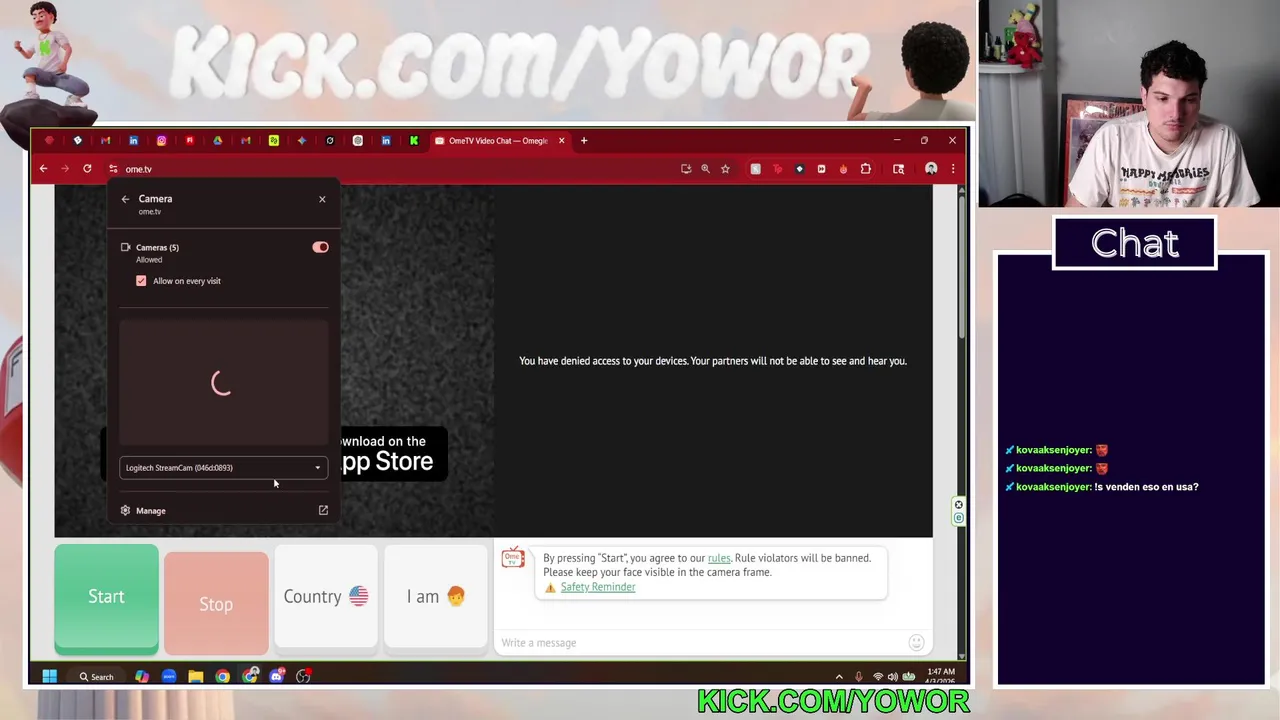The width and height of the screenshot is (1280, 720).
Task: Switch to the Instagram tab
Action: coord(161,141)
